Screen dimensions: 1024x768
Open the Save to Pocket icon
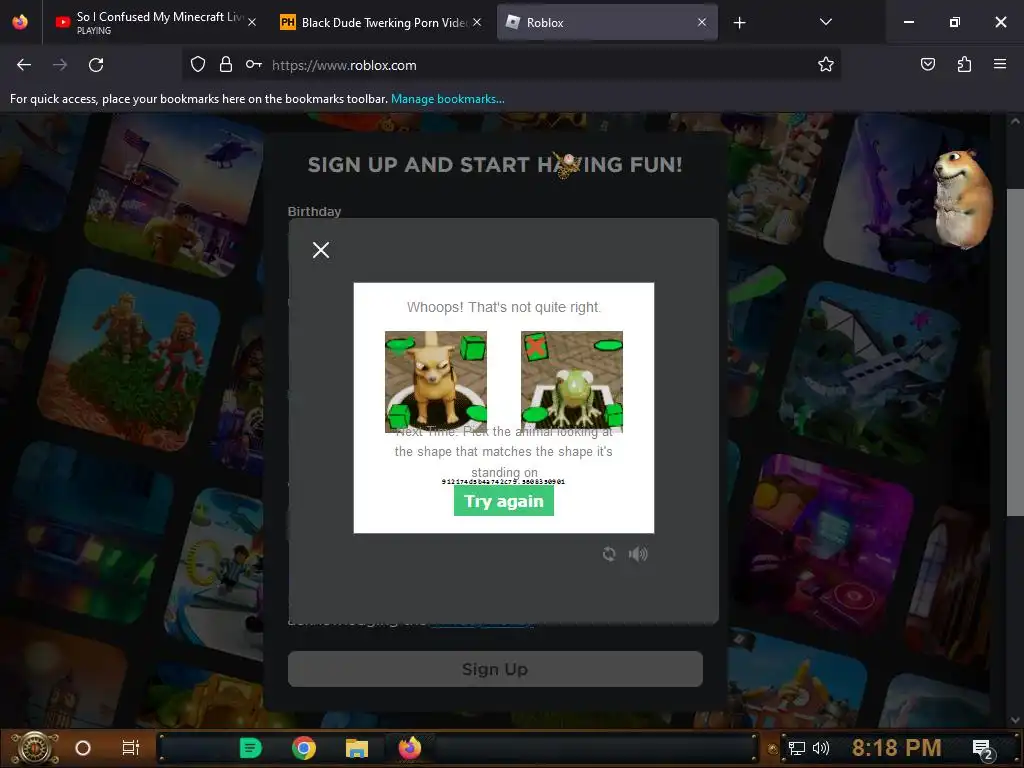(927, 65)
